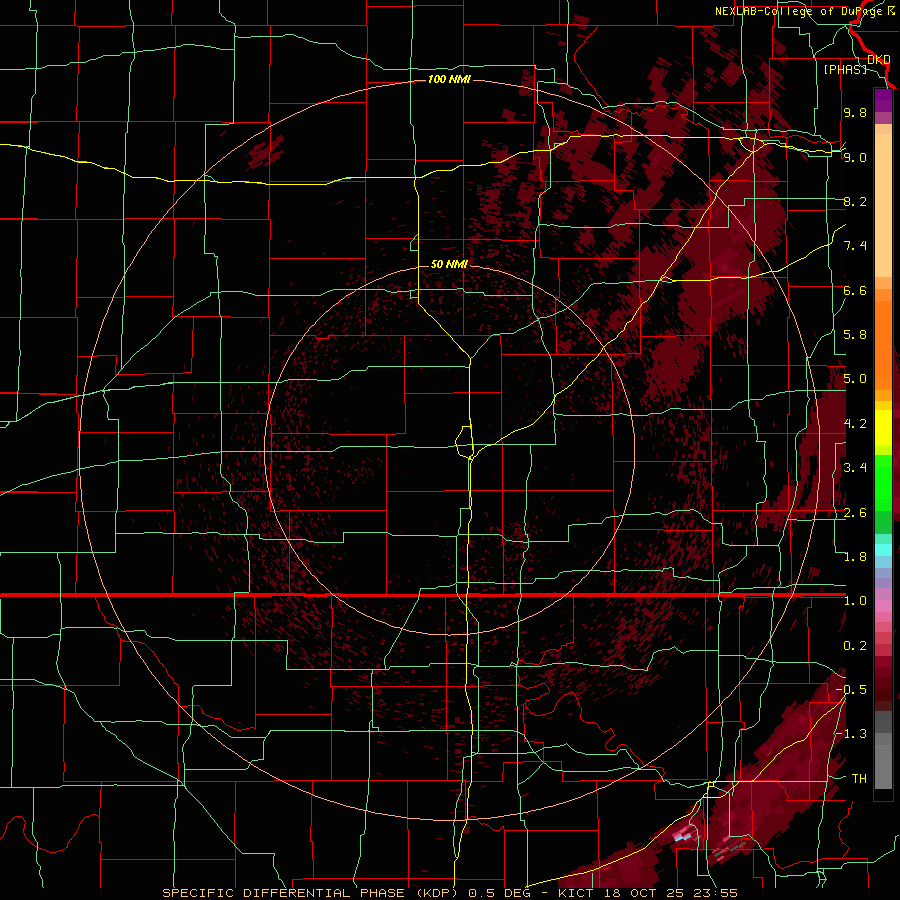Click the 7.4 scale value

tap(855, 246)
